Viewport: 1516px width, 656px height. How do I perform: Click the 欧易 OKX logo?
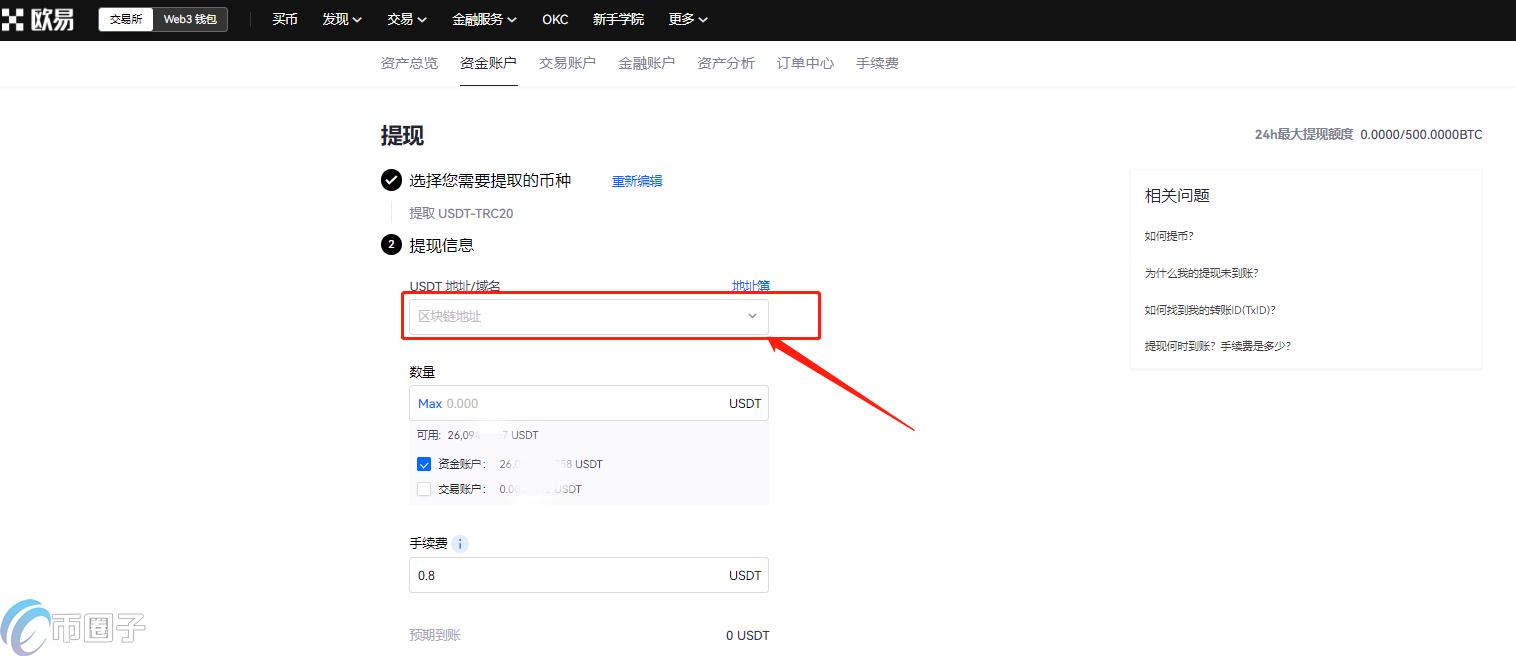[x=38, y=19]
